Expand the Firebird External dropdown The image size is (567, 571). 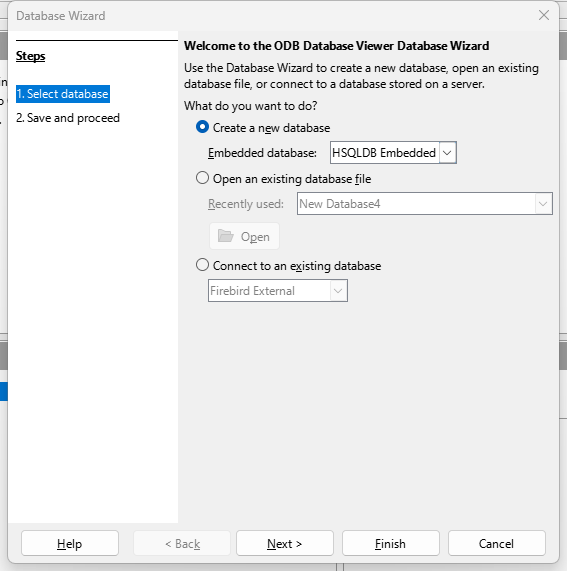pos(339,291)
